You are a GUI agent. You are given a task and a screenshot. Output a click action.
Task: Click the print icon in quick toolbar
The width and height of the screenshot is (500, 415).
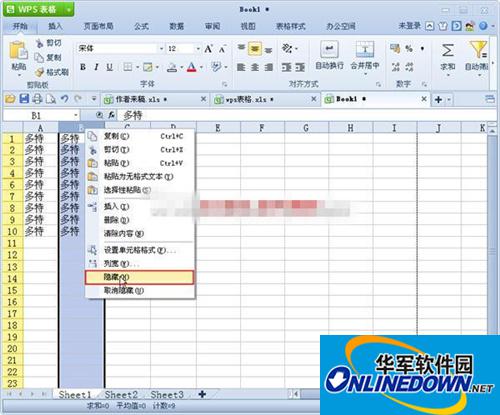coord(37,99)
